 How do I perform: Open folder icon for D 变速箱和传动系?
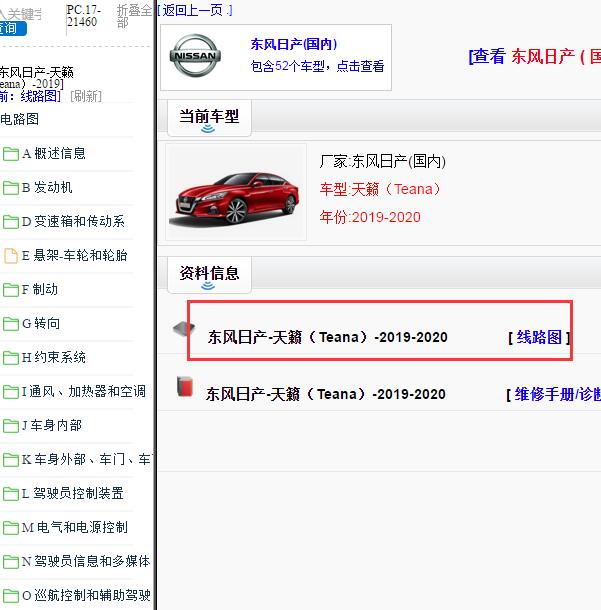11,222
